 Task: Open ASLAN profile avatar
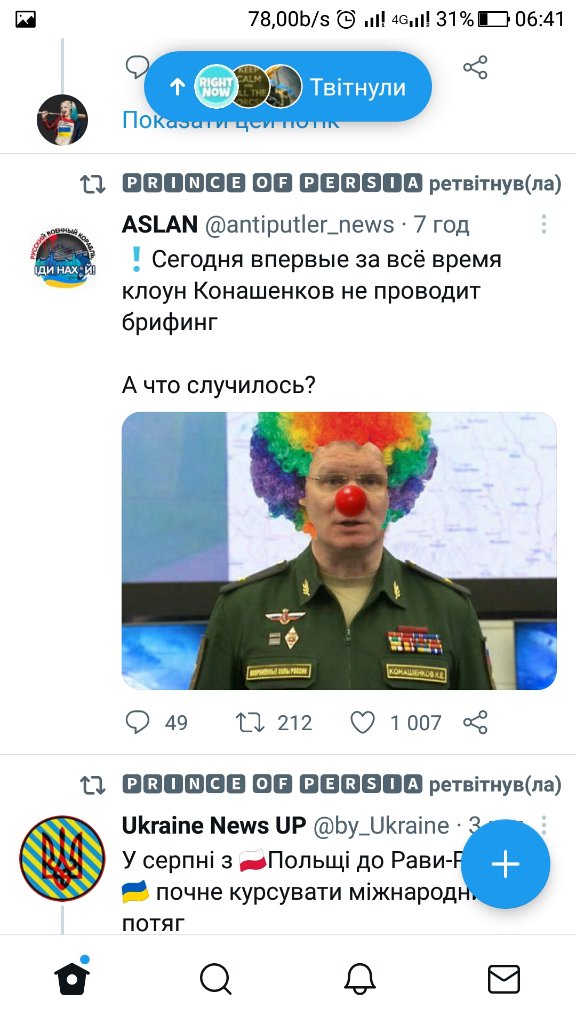[63, 257]
